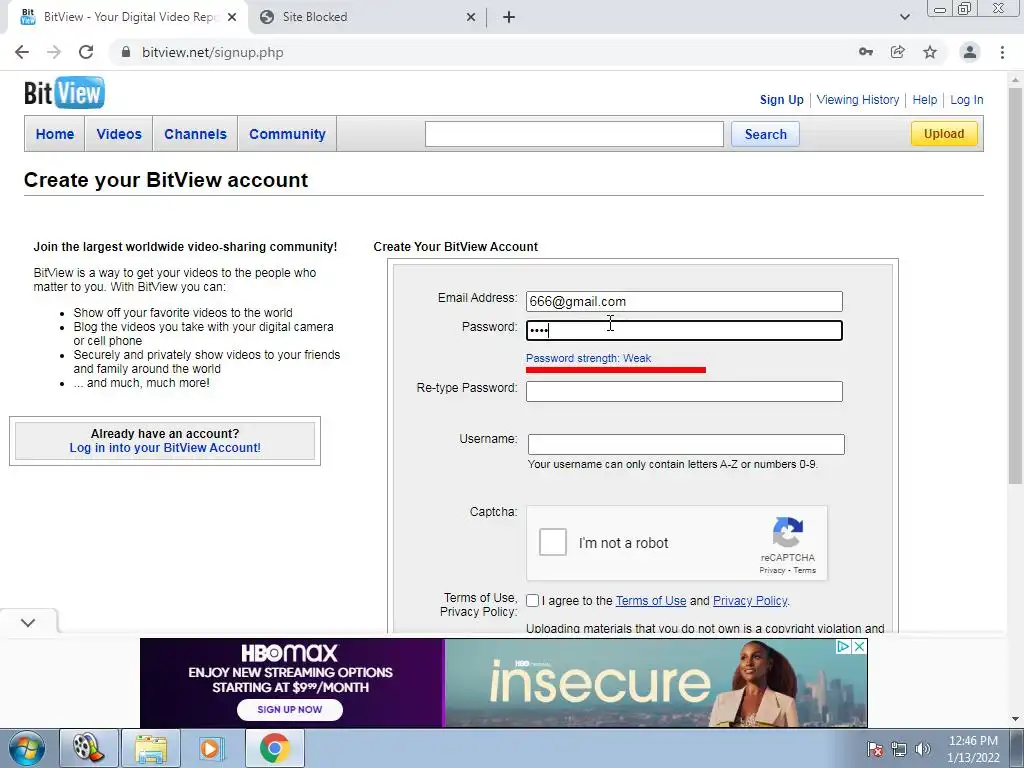The height and width of the screenshot is (768, 1024).
Task: Click the padlock site info icon
Action: pyautogui.click(x=126, y=52)
